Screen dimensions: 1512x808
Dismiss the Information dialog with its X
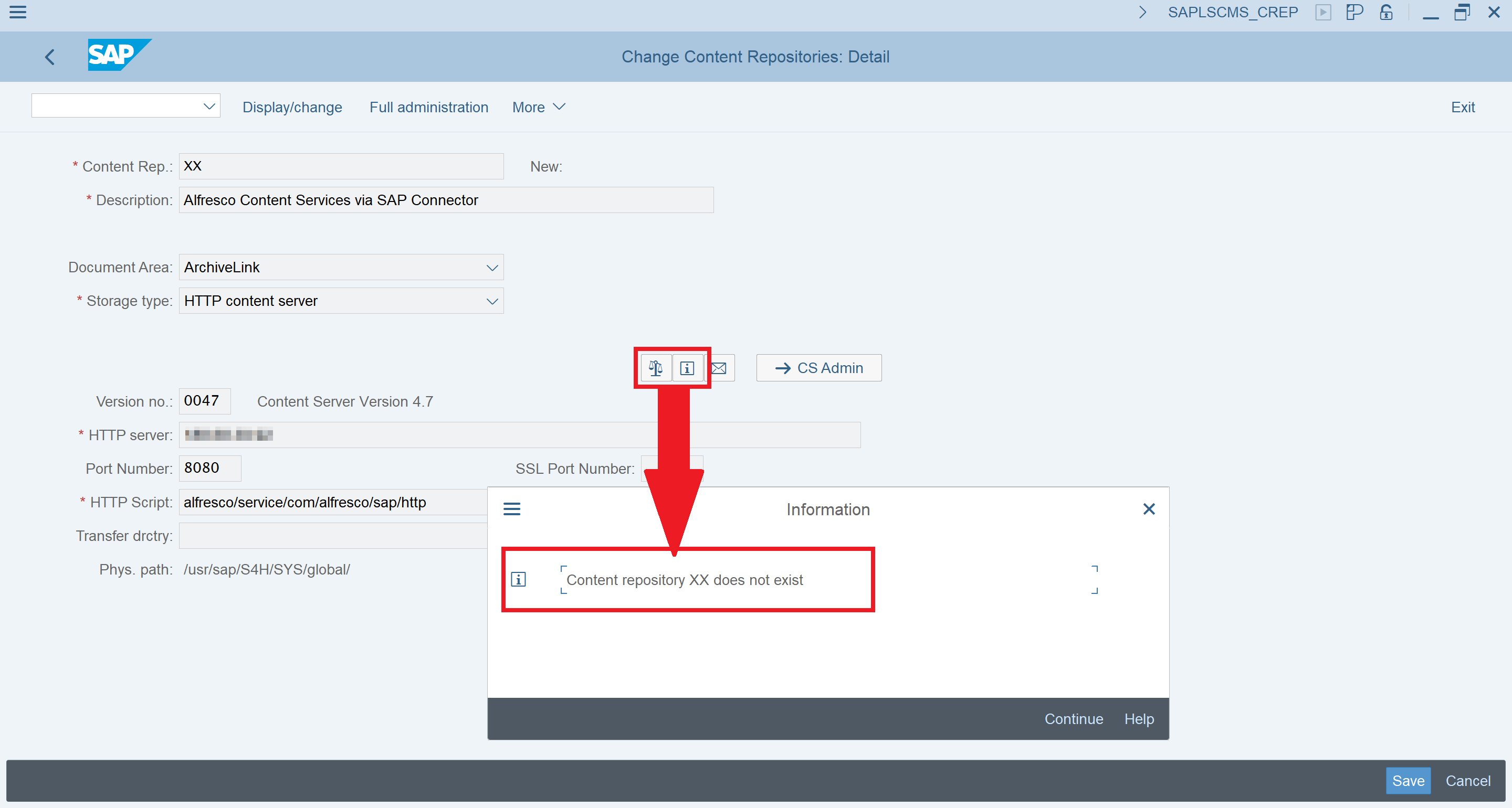(x=1149, y=509)
